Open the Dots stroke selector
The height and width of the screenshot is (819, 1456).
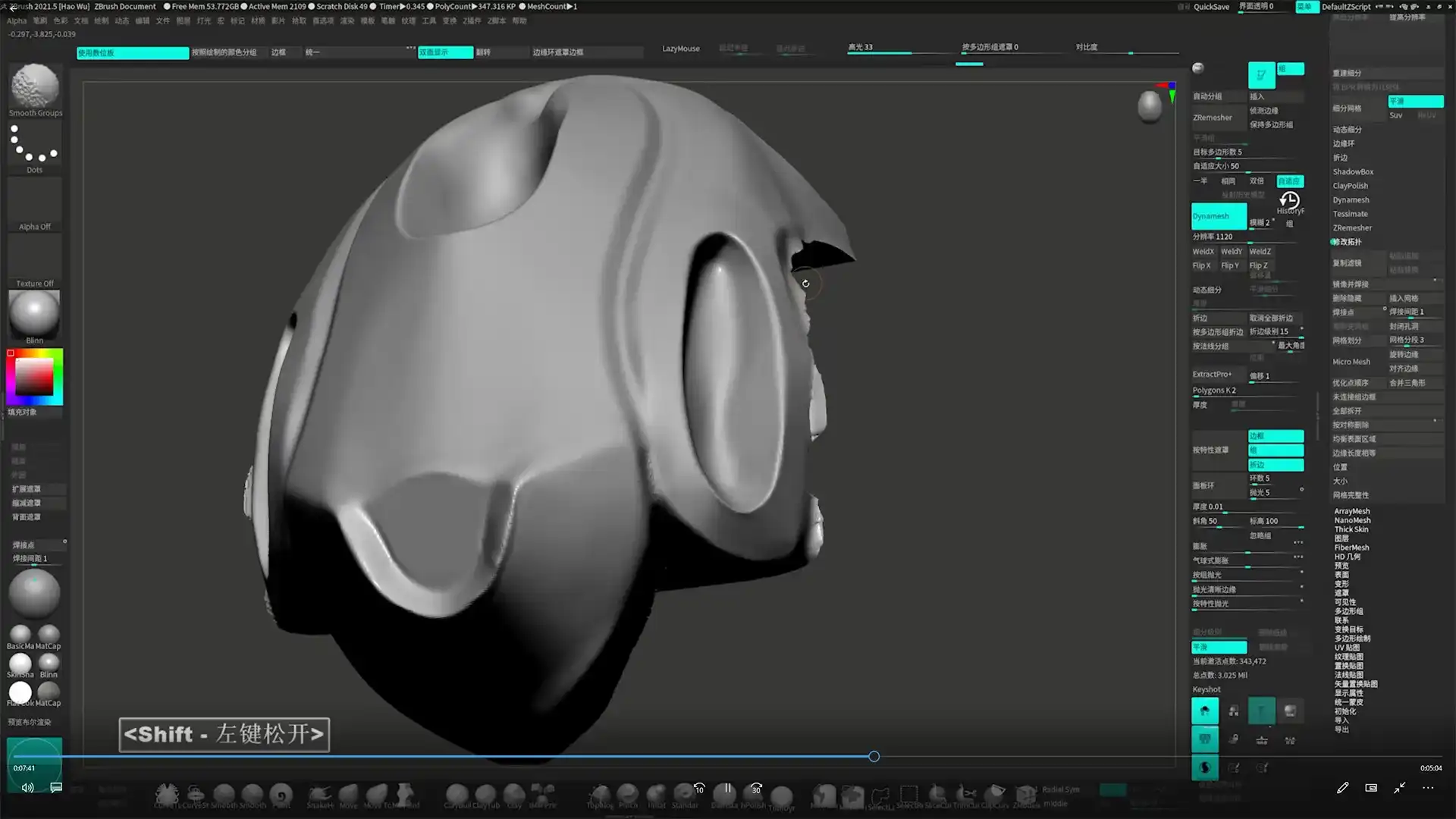(35, 144)
